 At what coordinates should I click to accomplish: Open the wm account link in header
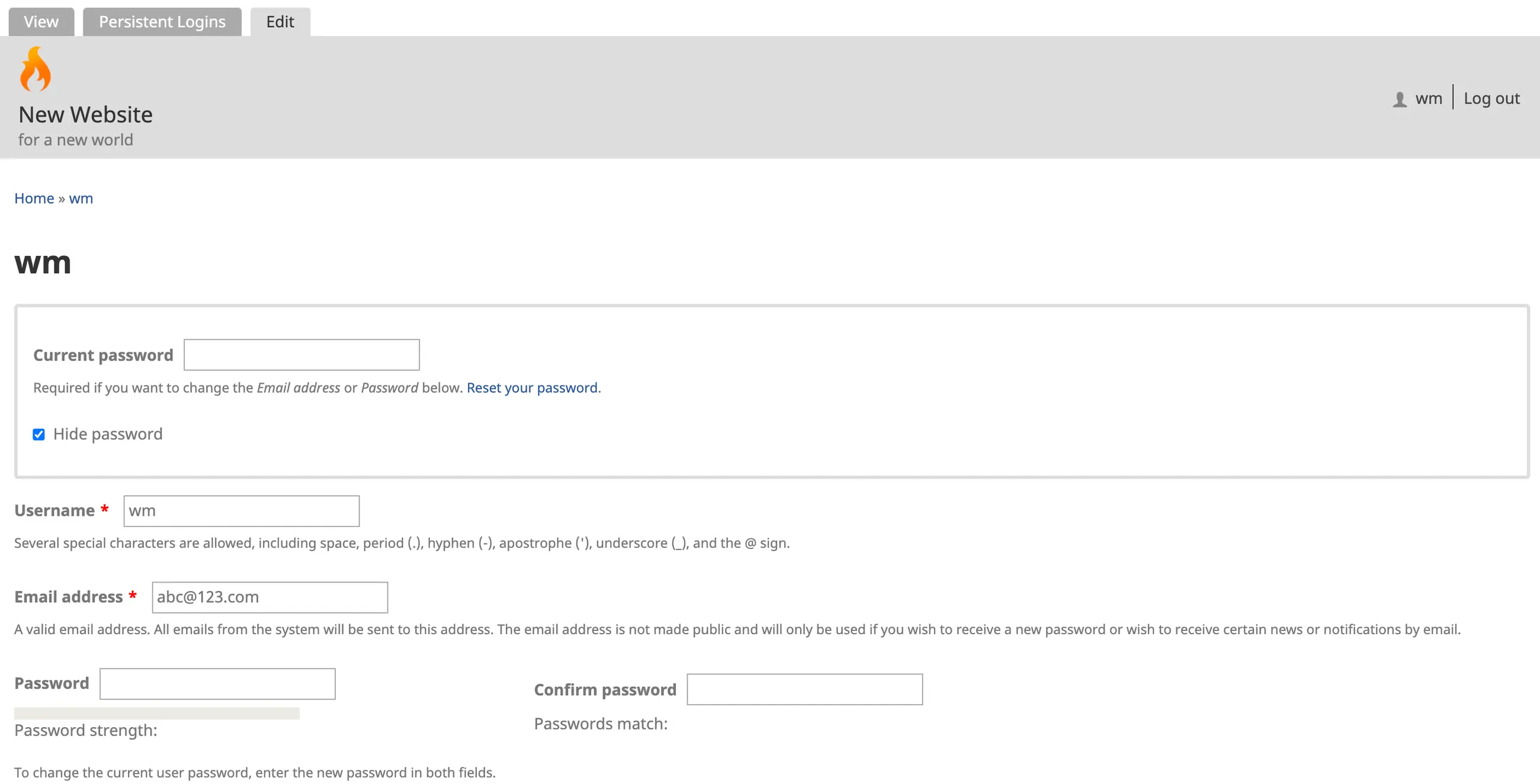1429,99
